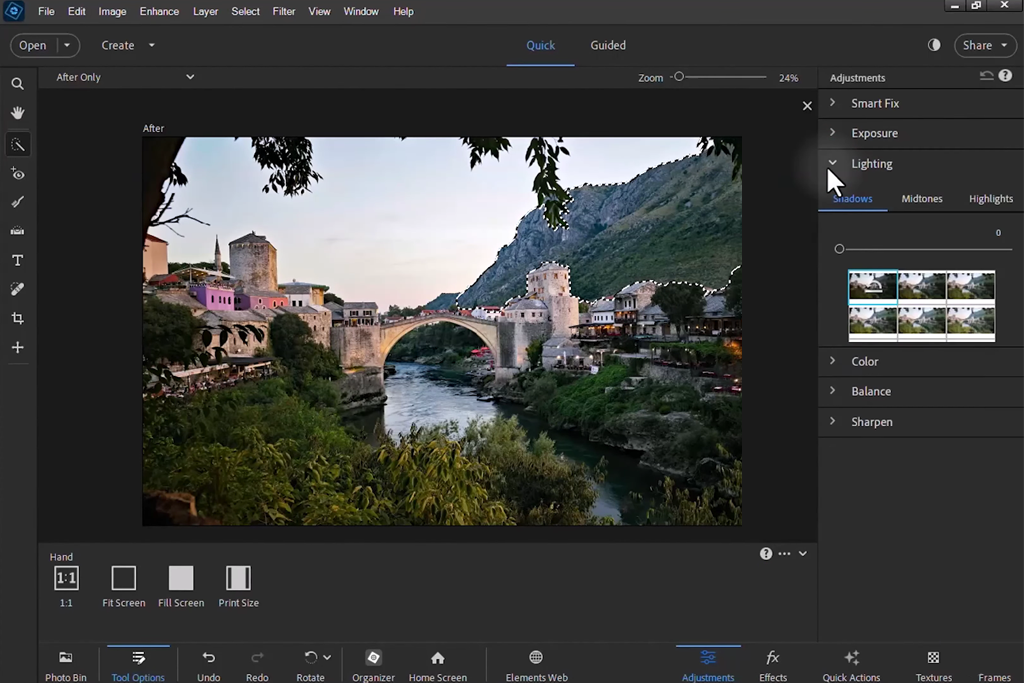Open tool options more menu

coord(784,554)
